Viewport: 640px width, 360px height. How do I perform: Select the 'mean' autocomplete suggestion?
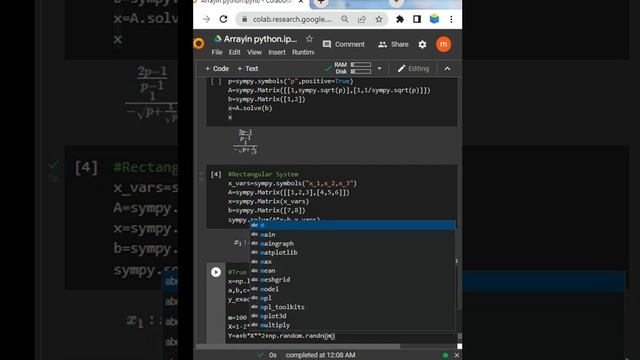353,271
